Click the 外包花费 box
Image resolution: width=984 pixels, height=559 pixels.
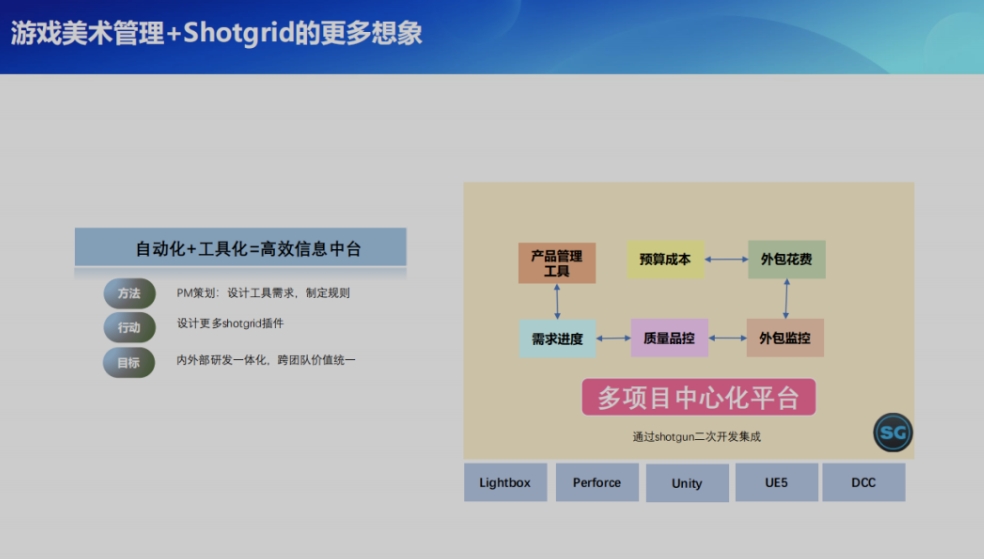(786, 259)
